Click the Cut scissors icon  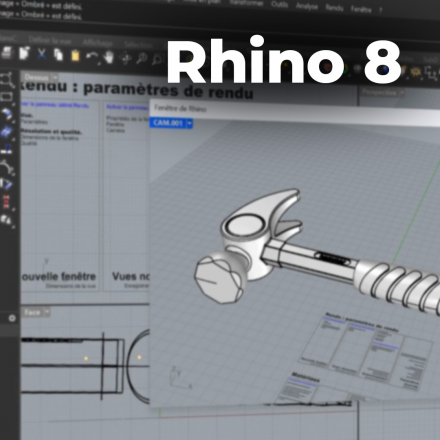point(41,54)
